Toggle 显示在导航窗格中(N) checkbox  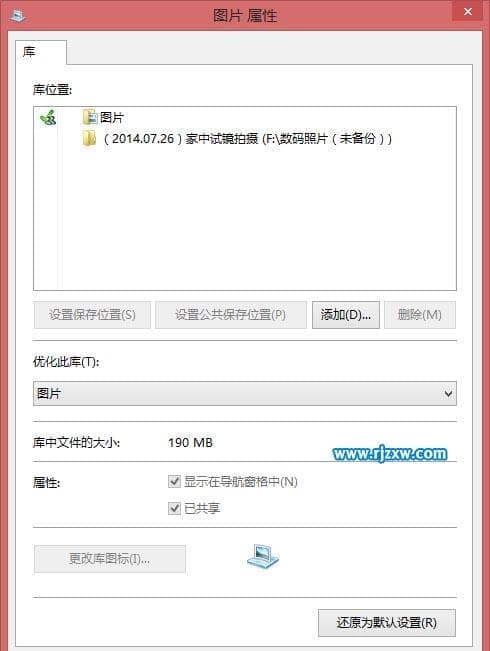coord(174,482)
